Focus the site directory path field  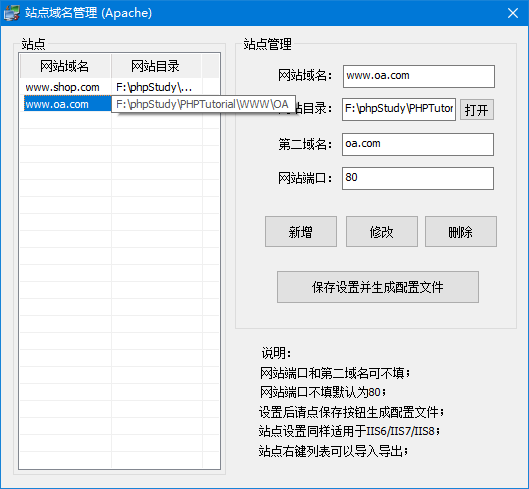click(398, 109)
